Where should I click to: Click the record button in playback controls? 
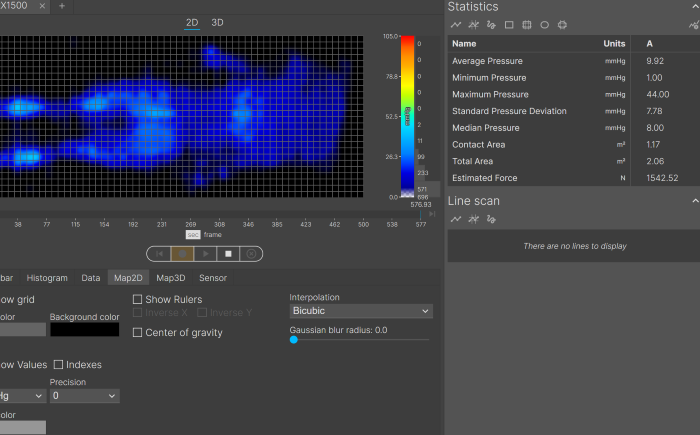pos(182,254)
